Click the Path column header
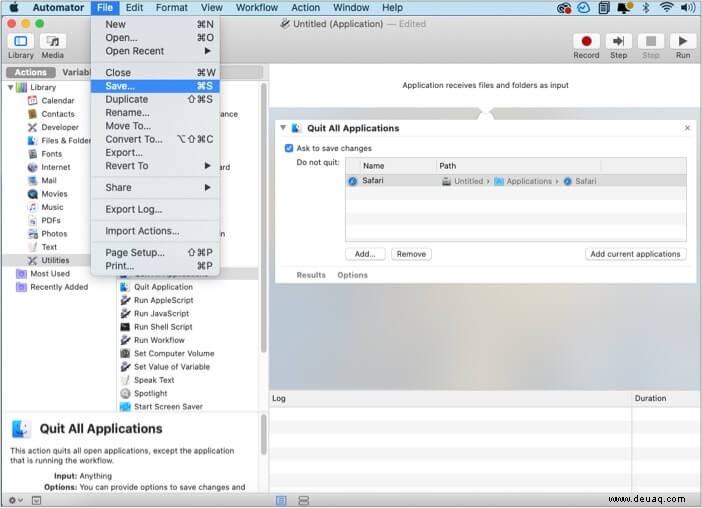 518,166
